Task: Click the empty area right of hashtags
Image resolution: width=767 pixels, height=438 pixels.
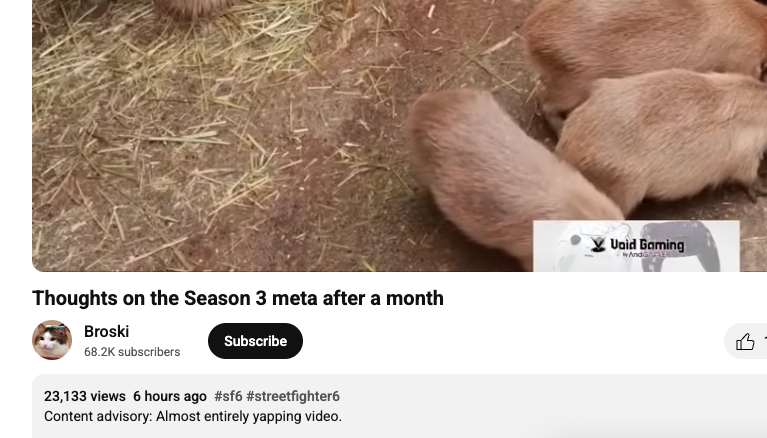Action: 538,396
